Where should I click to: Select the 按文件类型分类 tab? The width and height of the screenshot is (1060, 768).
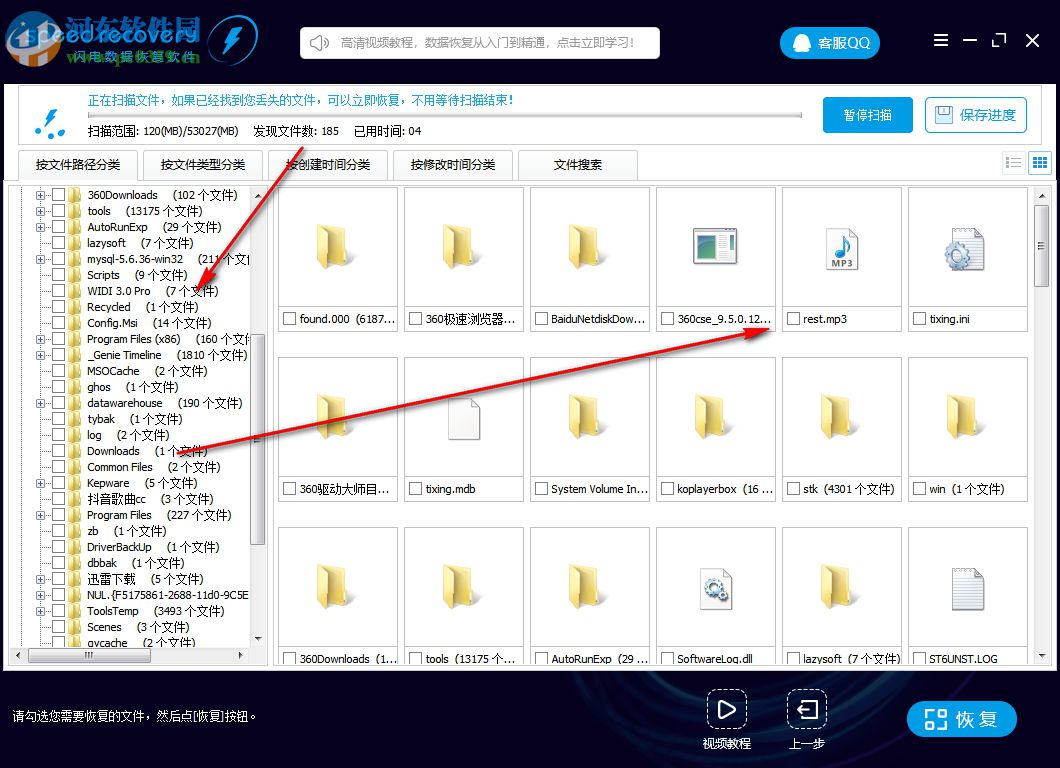pyautogui.click(x=203, y=165)
